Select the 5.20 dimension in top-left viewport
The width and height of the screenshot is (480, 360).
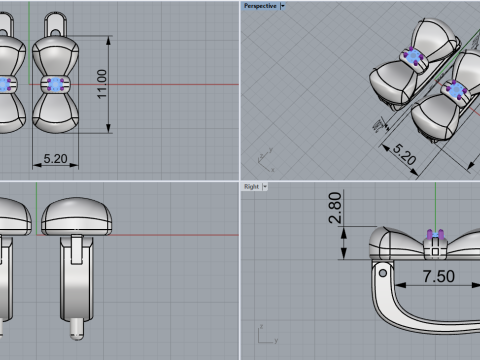(x=55, y=159)
